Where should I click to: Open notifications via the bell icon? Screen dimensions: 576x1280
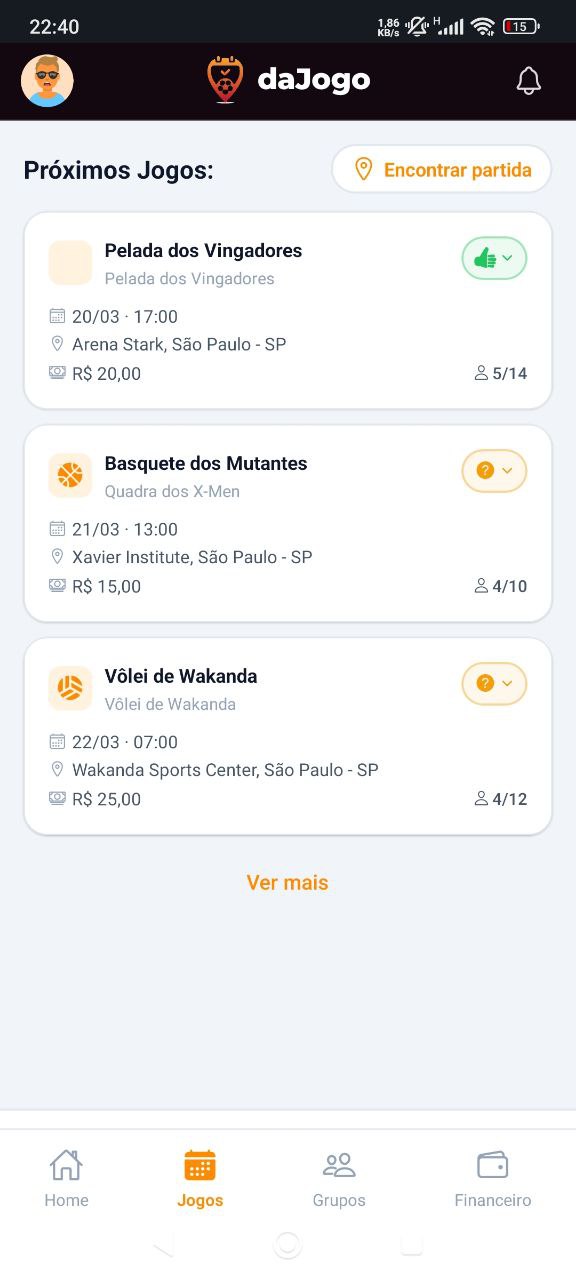coord(529,80)
